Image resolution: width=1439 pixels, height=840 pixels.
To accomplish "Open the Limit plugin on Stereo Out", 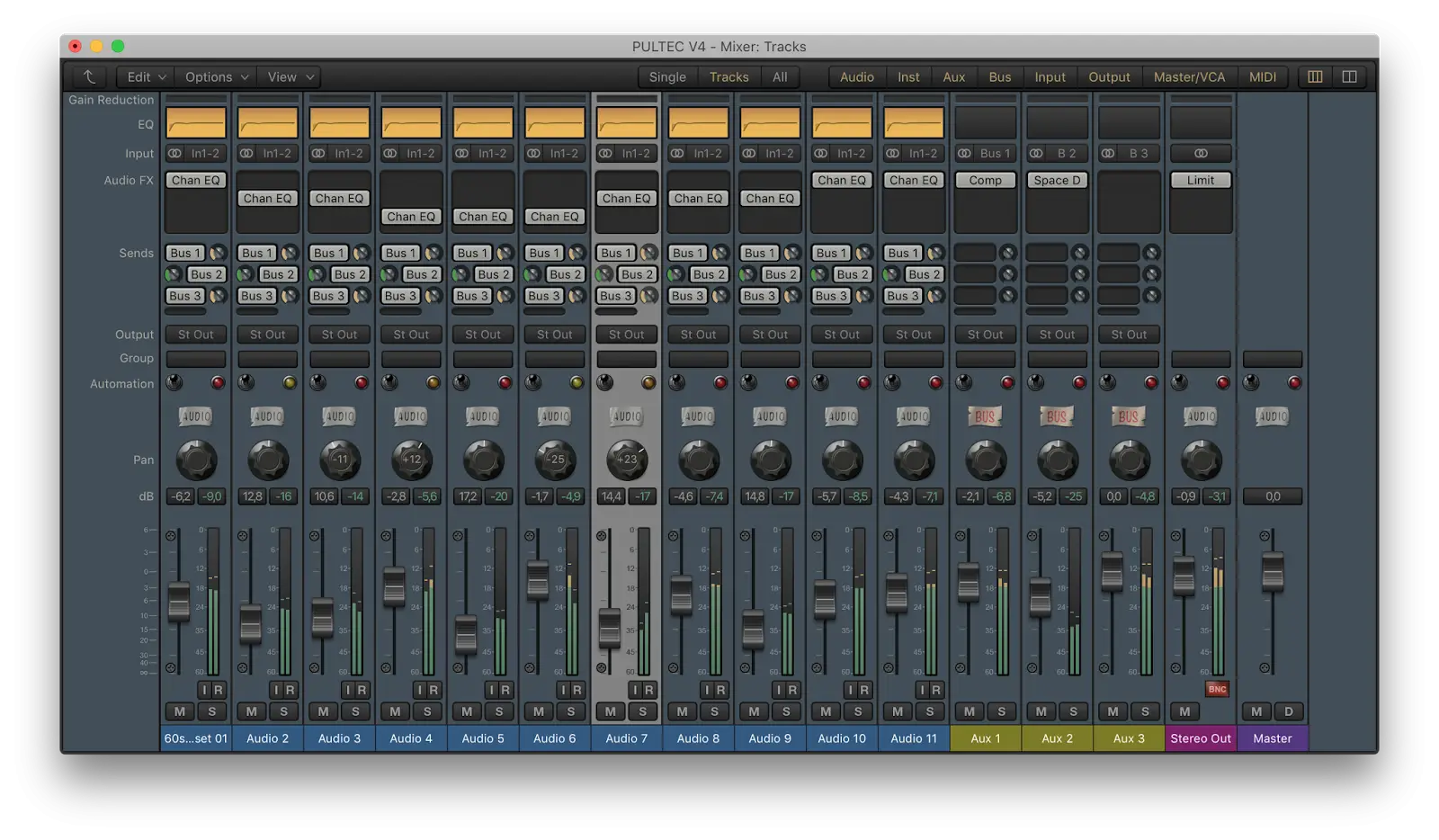I will click(x=1201, y=180).
